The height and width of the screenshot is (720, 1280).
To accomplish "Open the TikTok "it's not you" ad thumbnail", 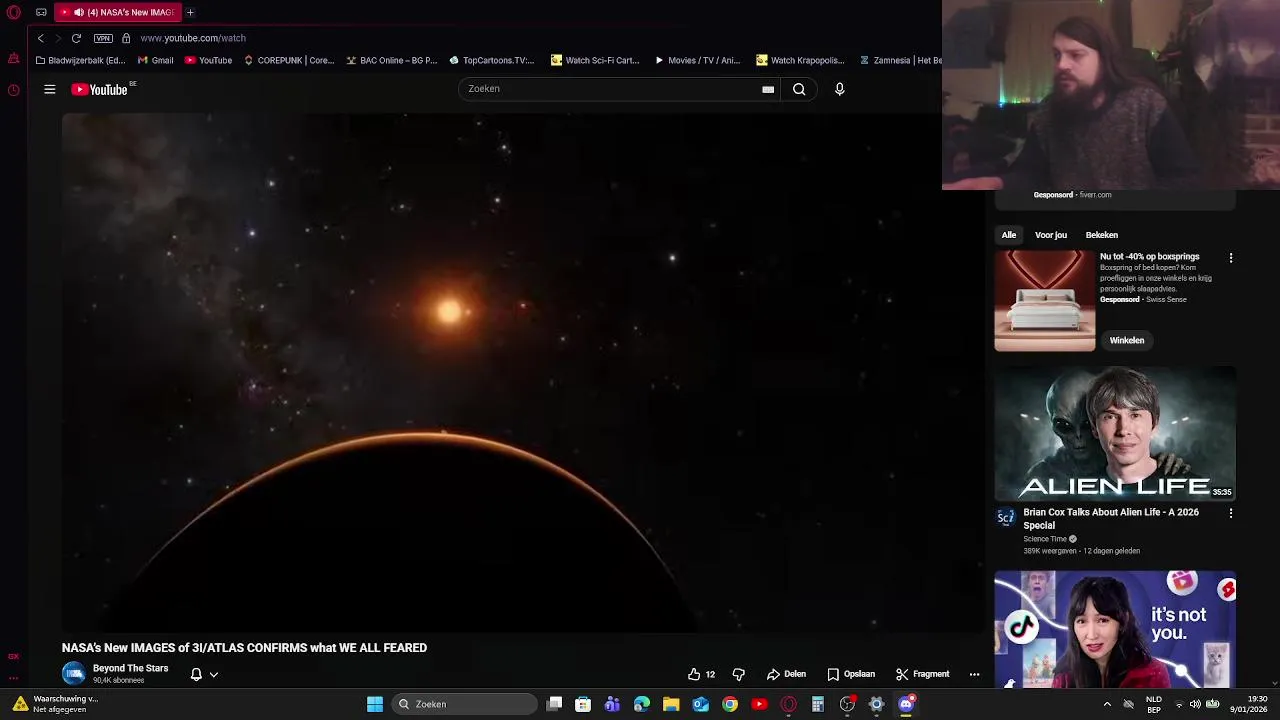I will coord(1115,630).
